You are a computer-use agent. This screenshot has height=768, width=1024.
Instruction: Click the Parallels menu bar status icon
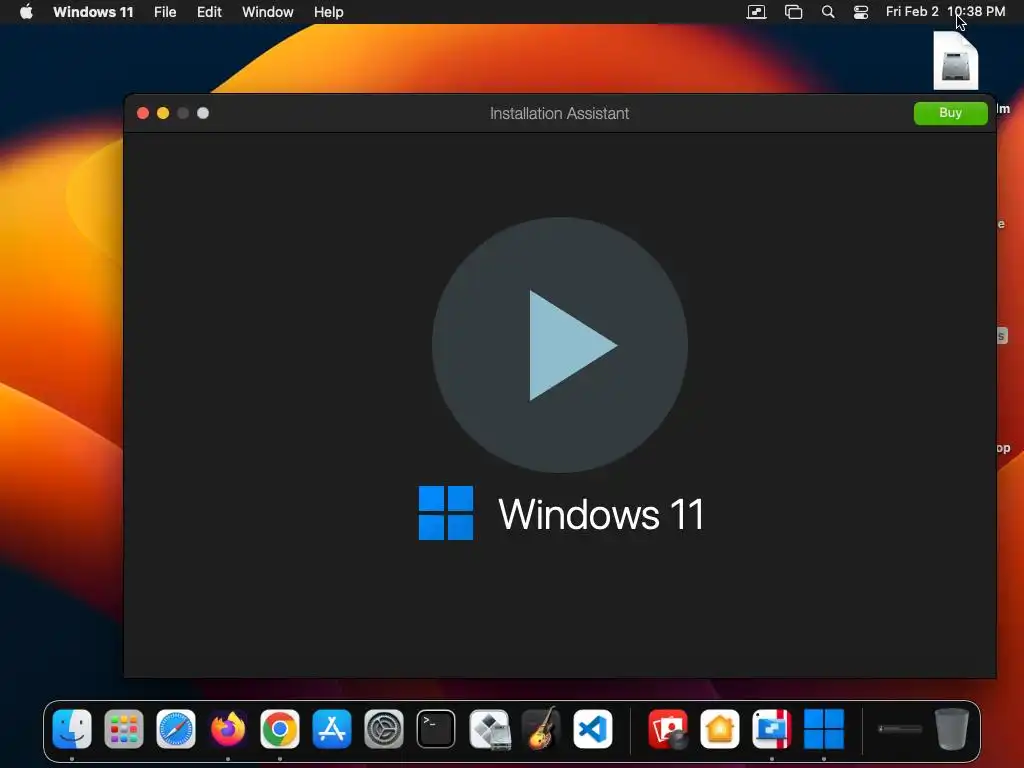[x=756, y=12]
